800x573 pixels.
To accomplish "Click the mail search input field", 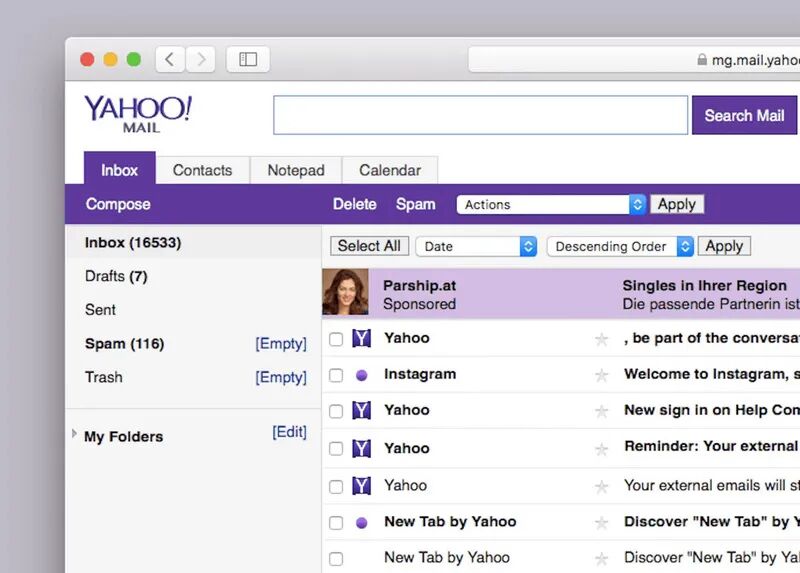I will (x=481, y=115).
